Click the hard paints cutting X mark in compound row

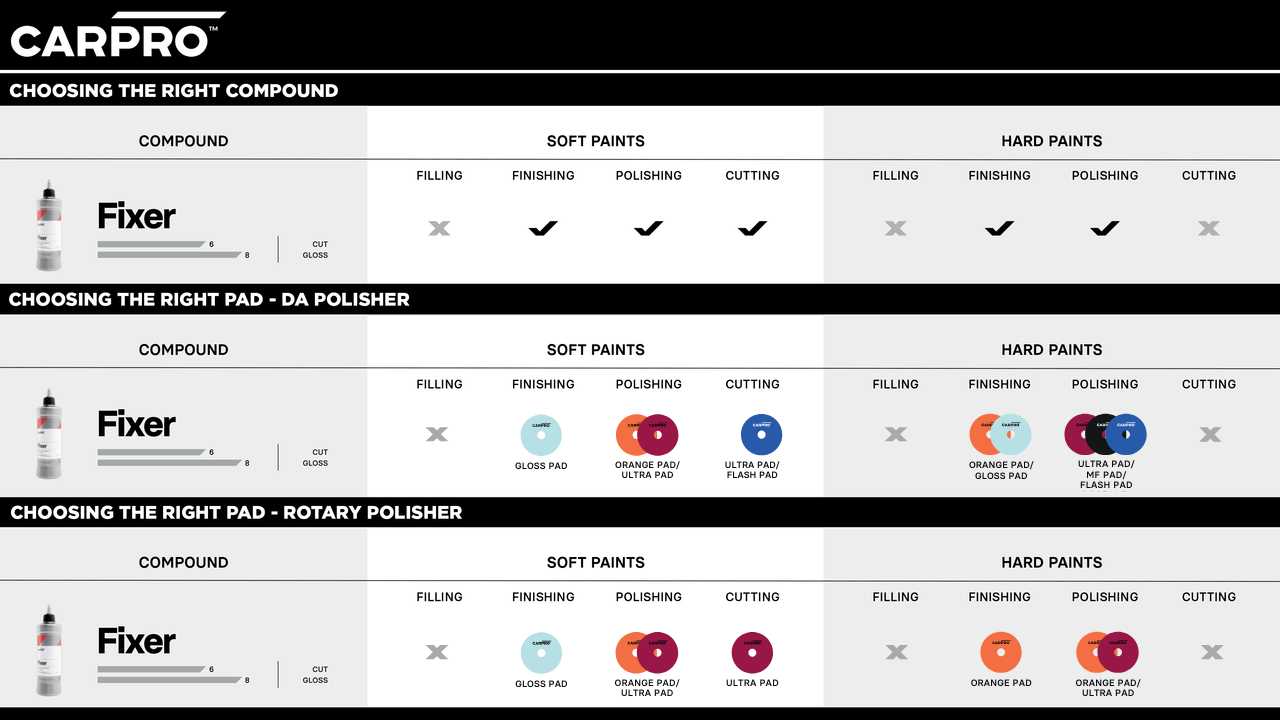(x=1209, y=229)
